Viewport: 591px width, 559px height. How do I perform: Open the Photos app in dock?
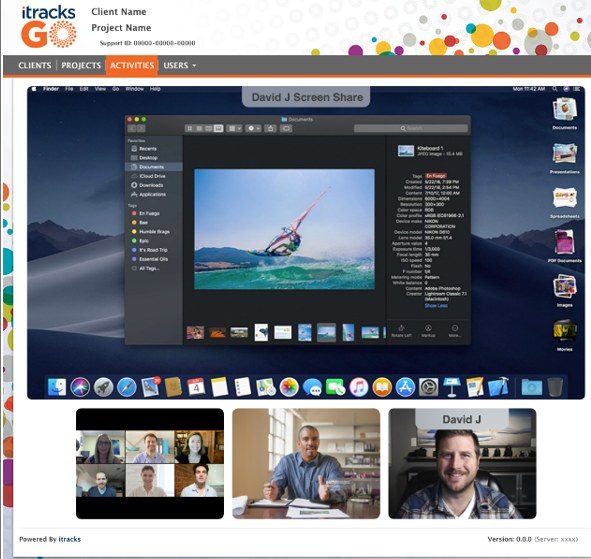click(289, 387)
